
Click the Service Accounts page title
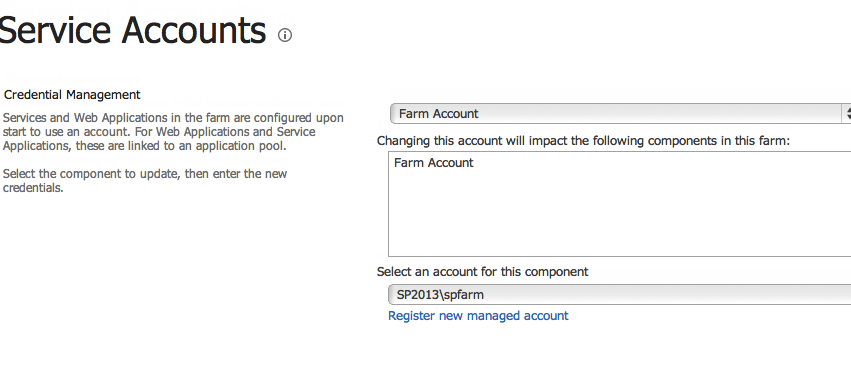[x=132, y=30]
